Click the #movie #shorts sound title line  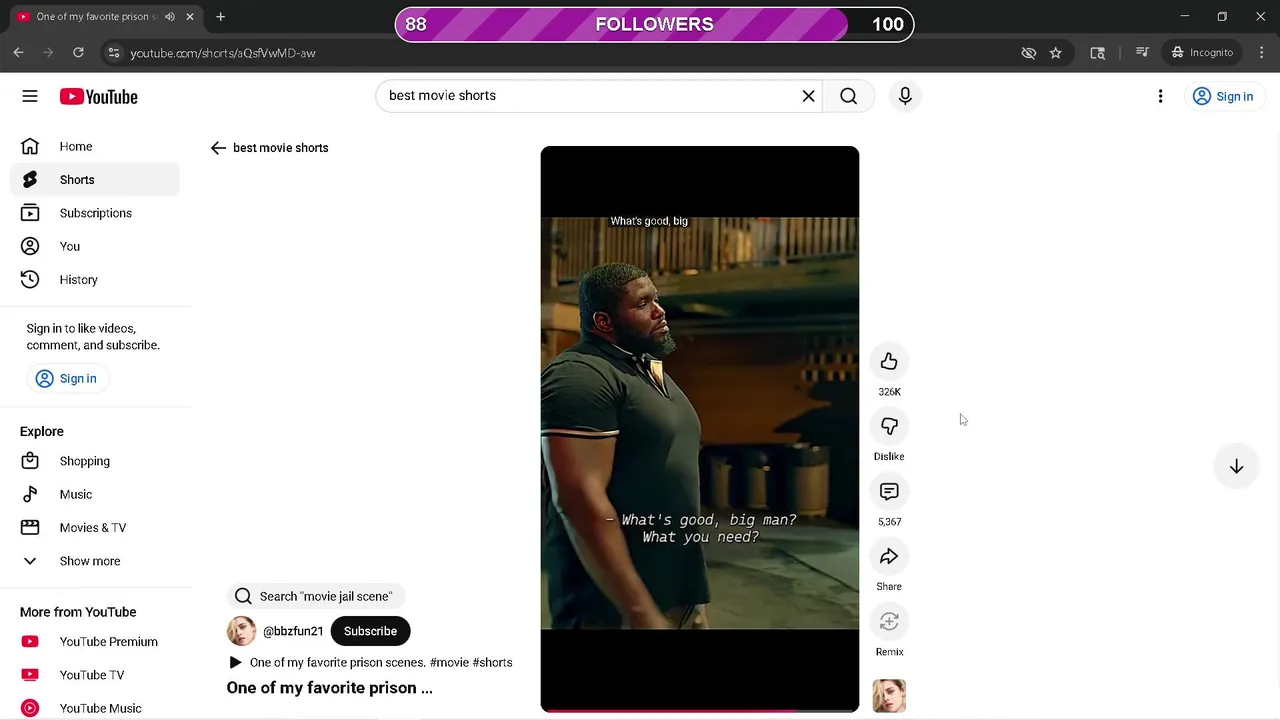tap(371, 662)
